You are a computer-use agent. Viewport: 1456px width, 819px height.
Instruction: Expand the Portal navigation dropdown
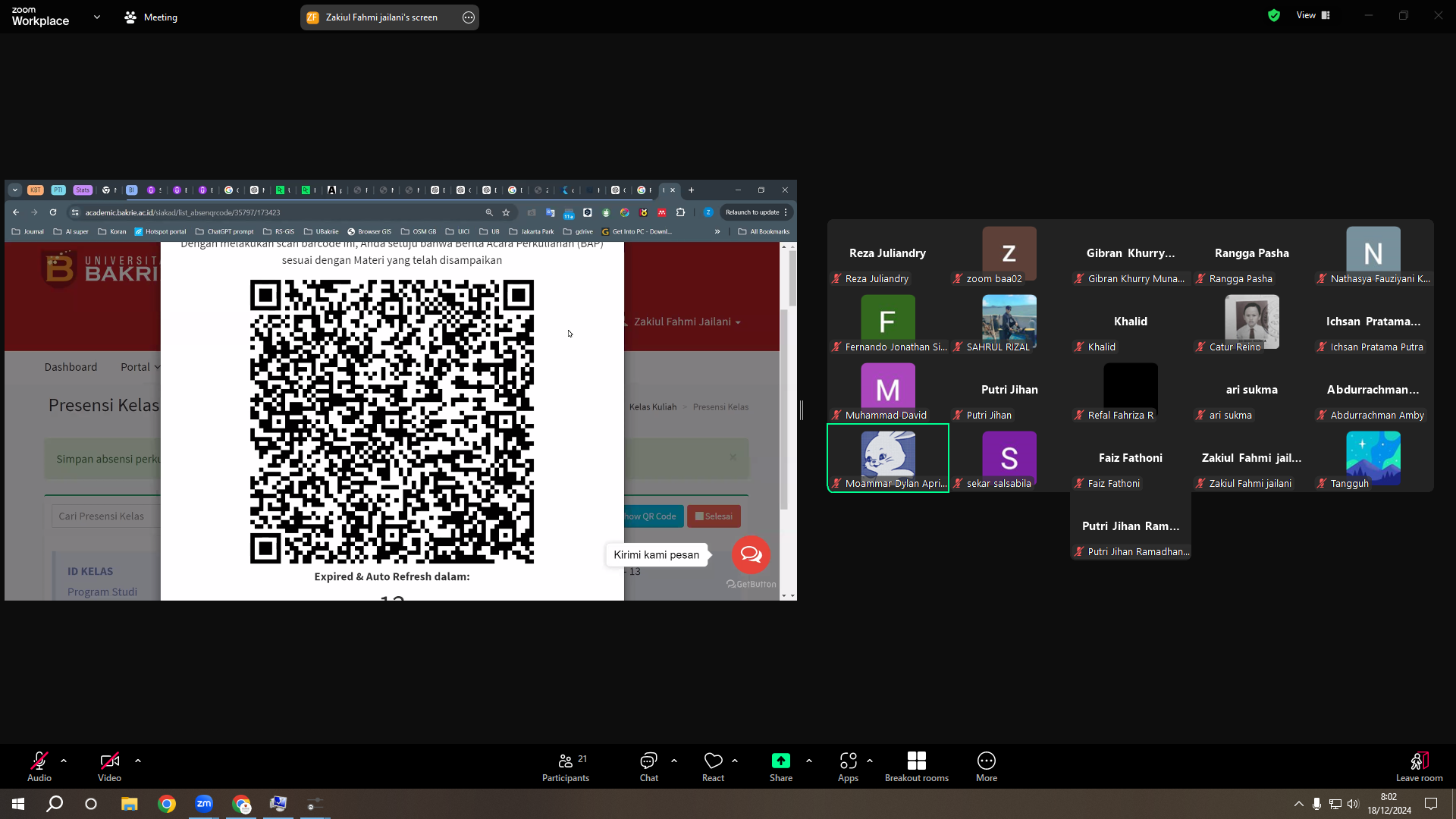(x=140, y=367)
